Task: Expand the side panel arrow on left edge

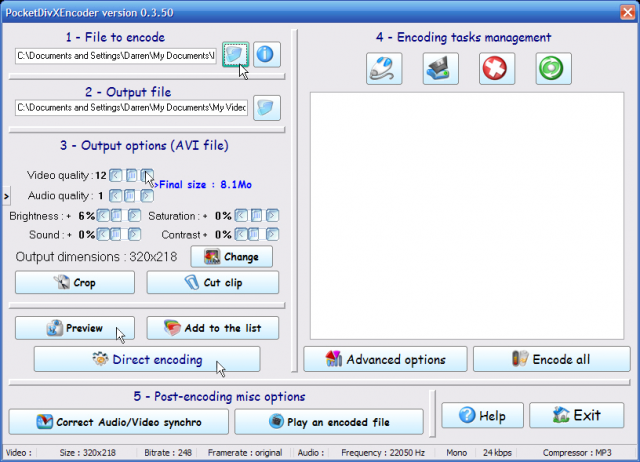Action: [x=6, y=196]
